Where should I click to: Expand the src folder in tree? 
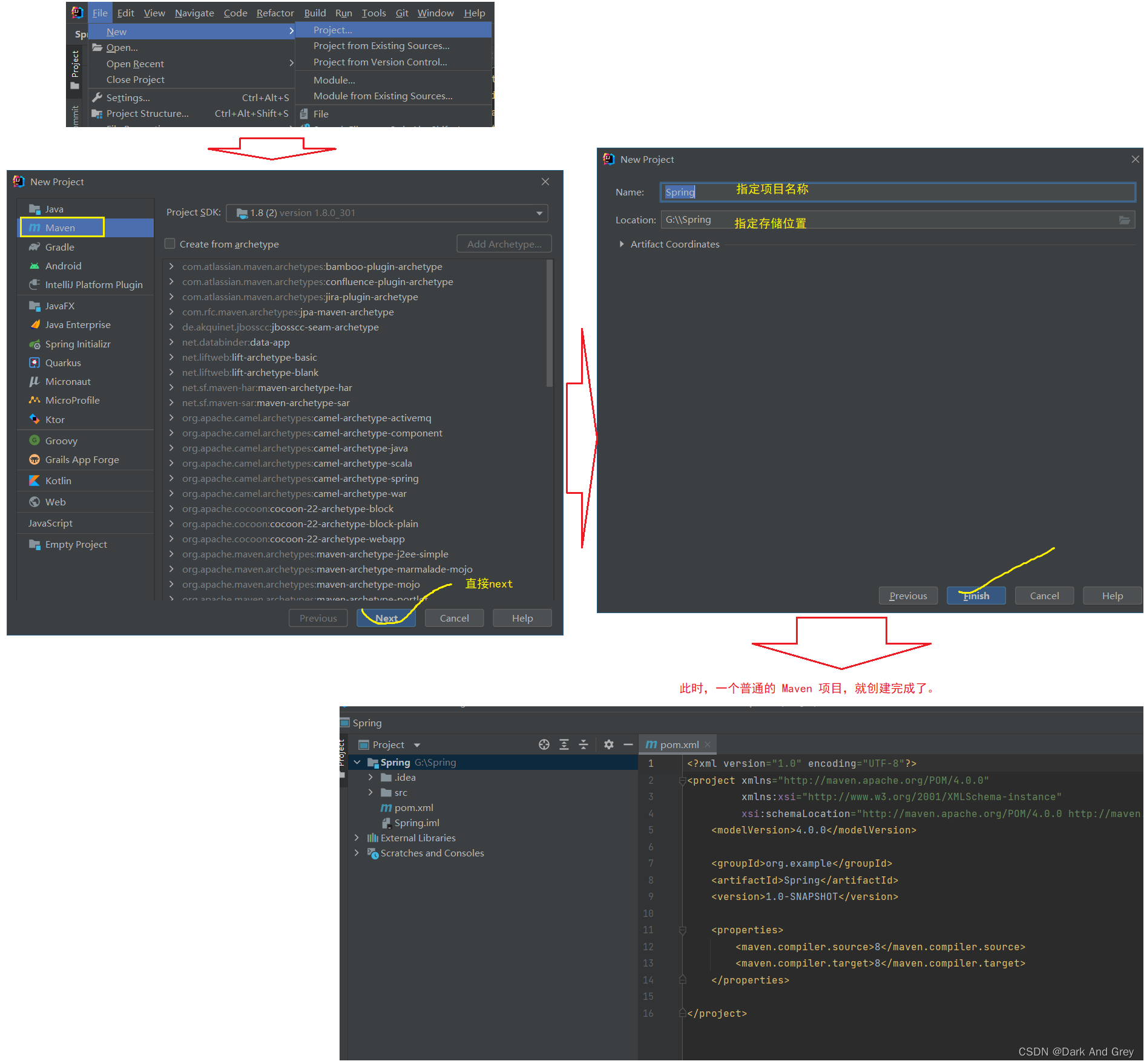371,792
